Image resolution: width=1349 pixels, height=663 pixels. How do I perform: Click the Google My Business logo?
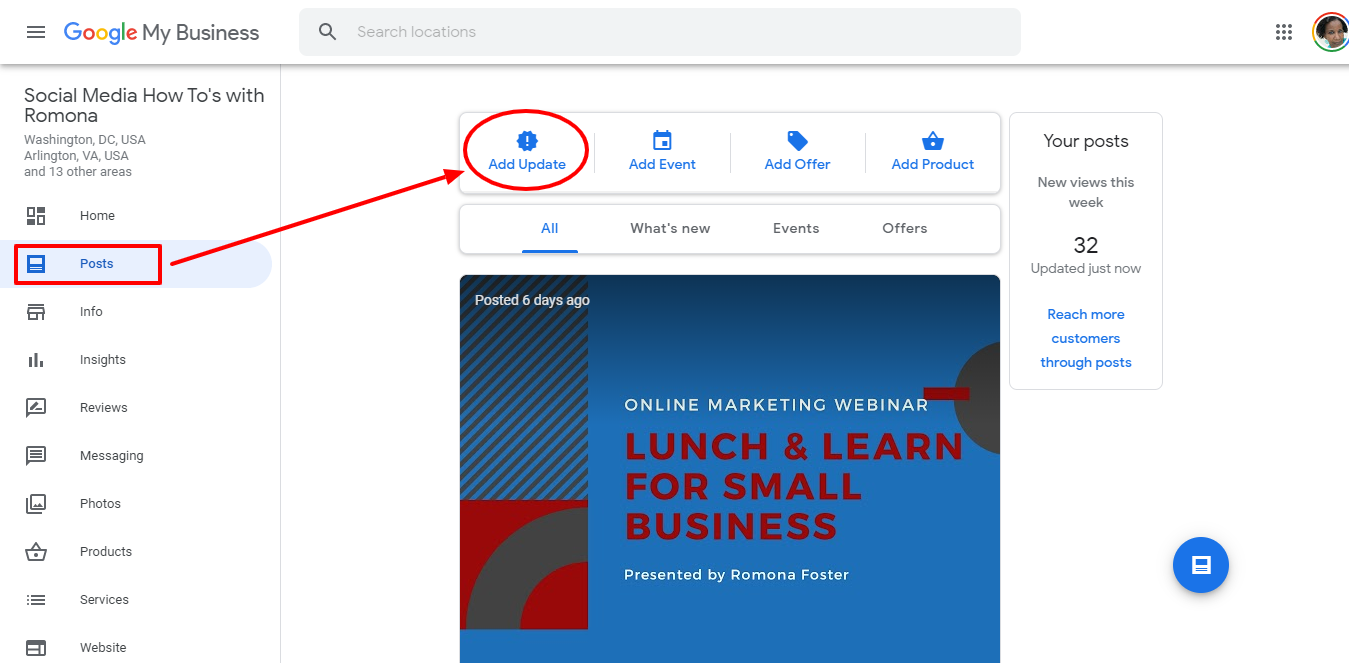pyautogui.click(x=161, y=32)
